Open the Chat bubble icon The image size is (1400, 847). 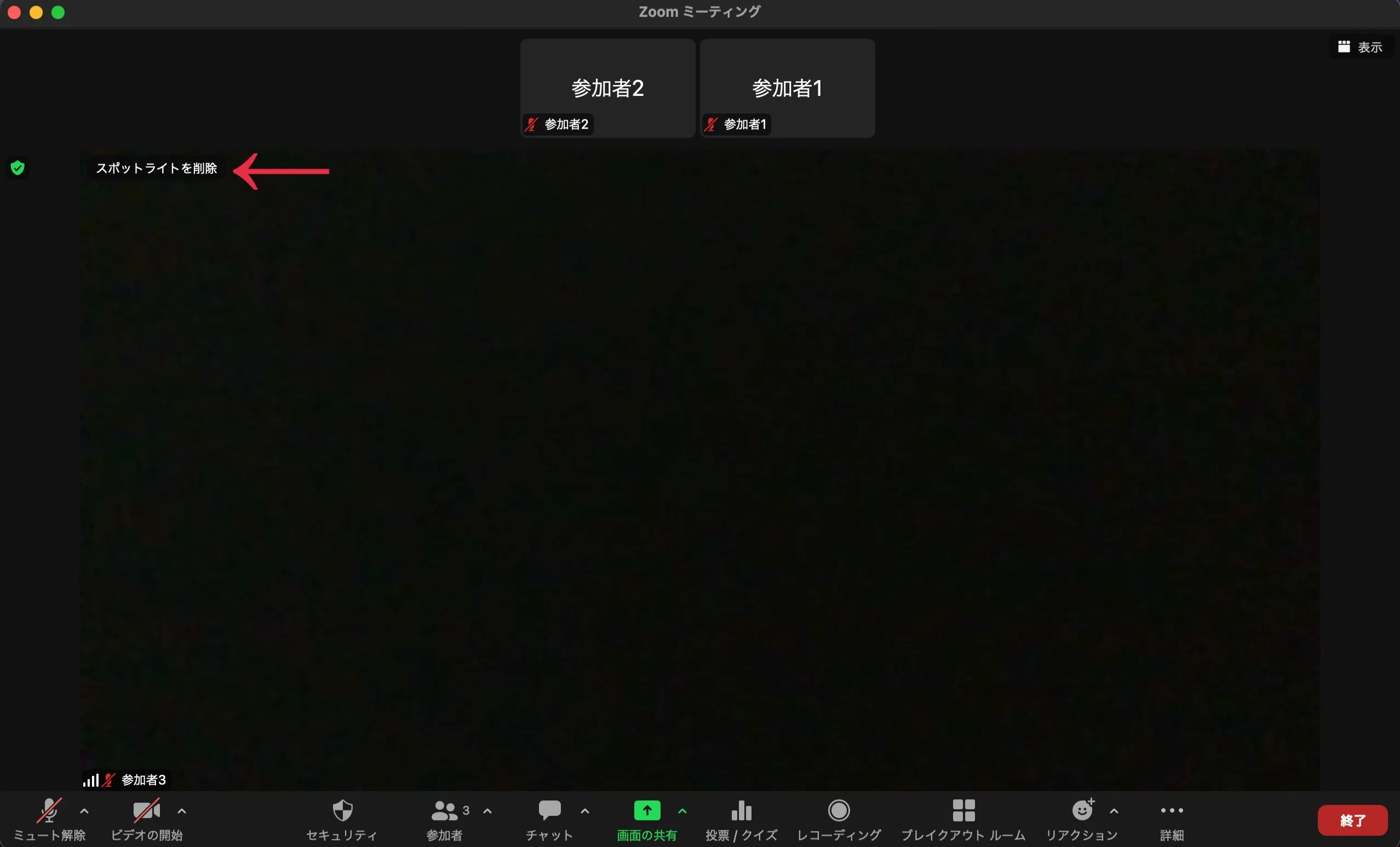point(549,810)
